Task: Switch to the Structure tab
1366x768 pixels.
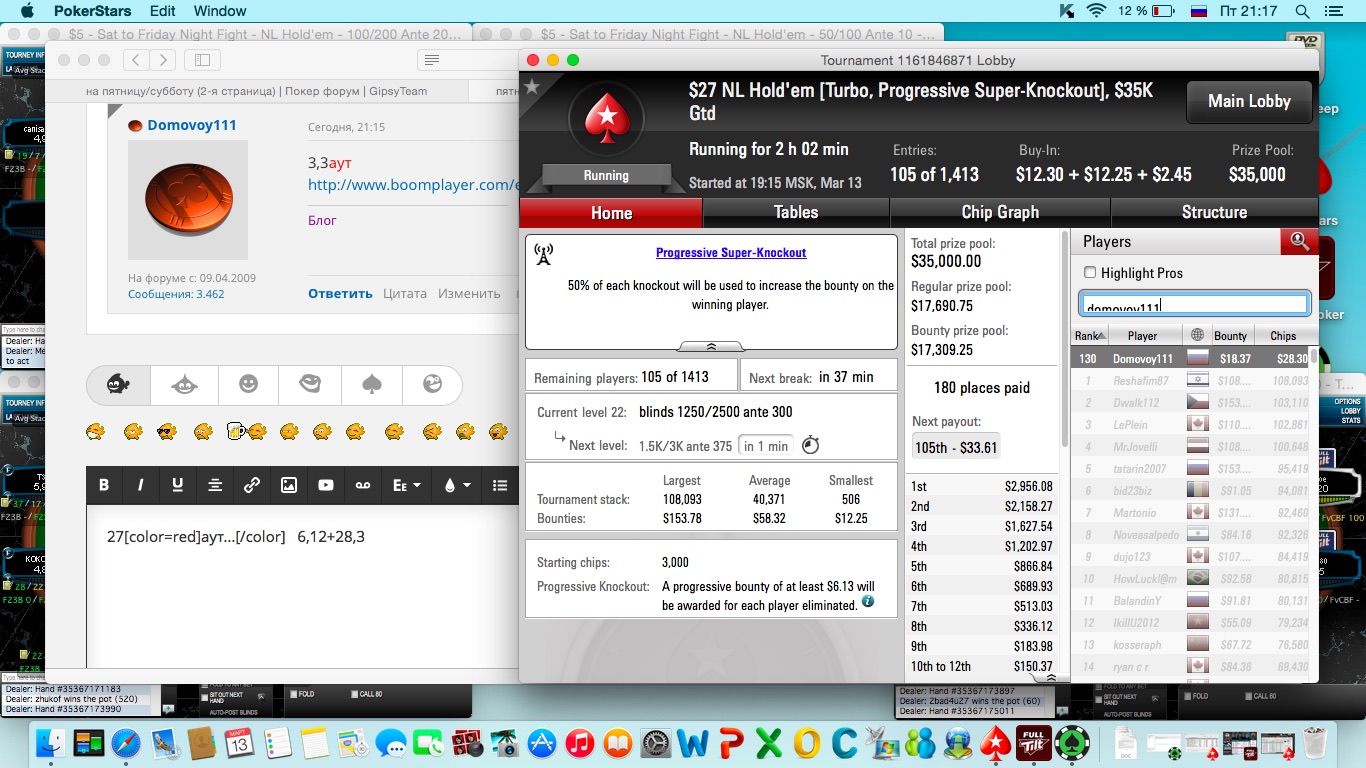Action: pyautogui.click(x=1214, y=212)
